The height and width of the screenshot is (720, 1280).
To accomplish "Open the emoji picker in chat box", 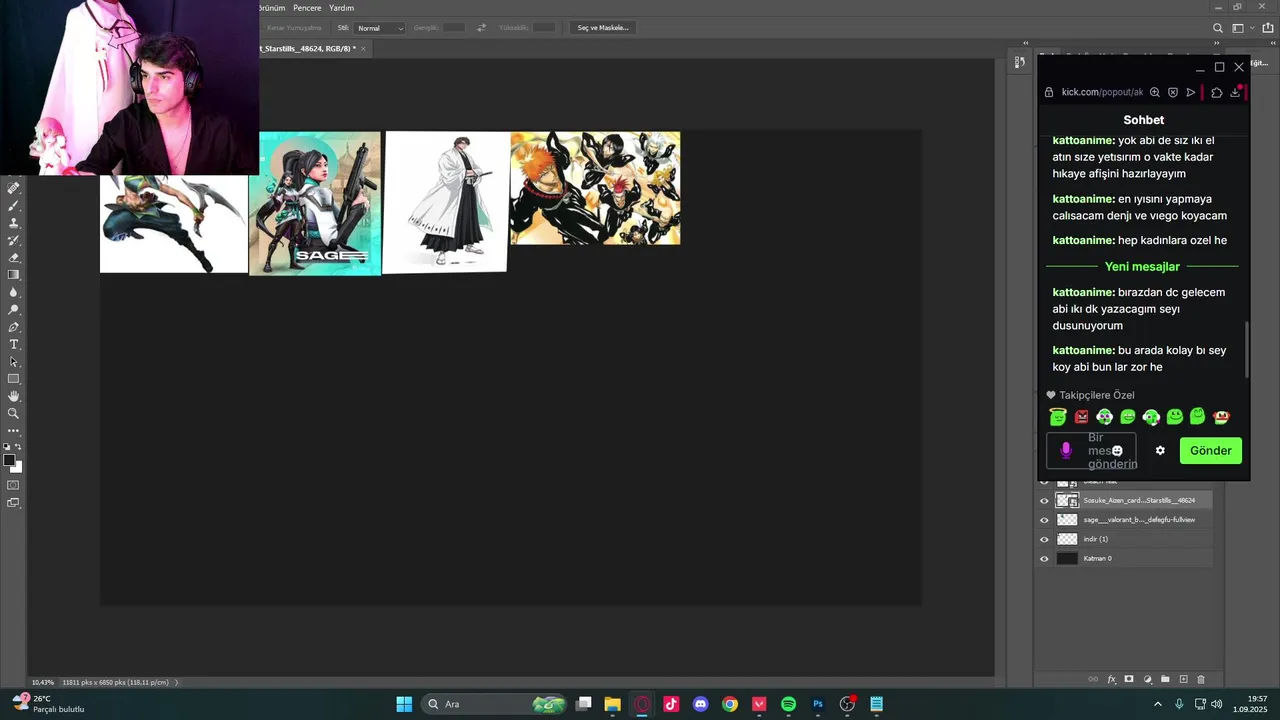I will [1117, 451].
